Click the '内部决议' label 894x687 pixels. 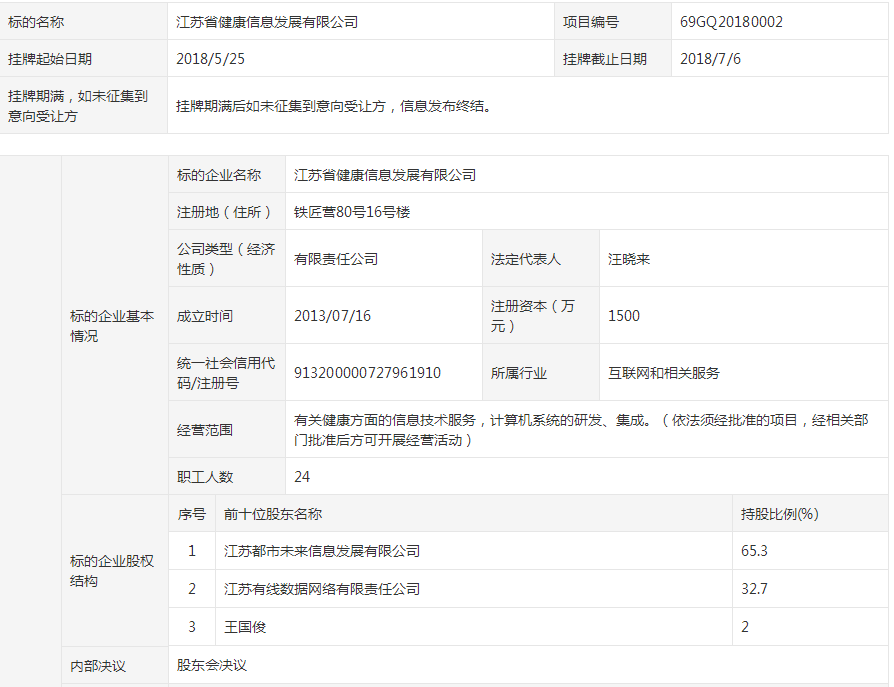[97, 665]
